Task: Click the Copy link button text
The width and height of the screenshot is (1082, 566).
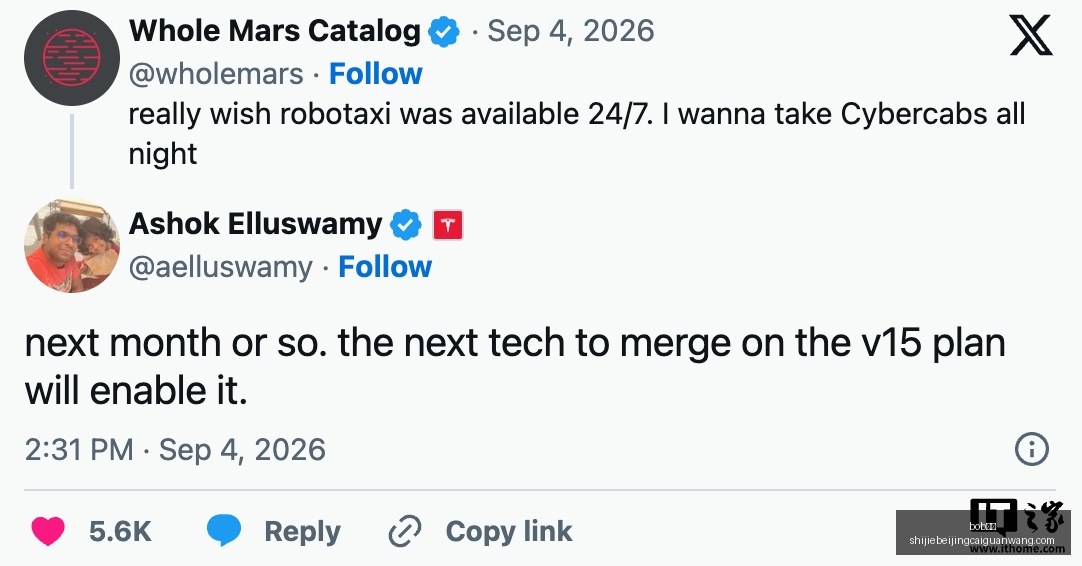Action: [509, 531]
